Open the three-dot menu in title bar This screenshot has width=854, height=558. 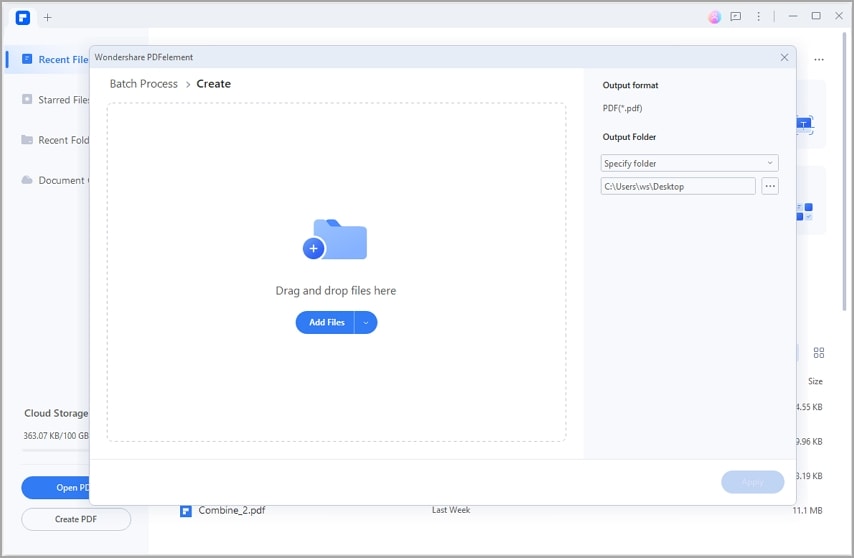click(x=758, y=17)
